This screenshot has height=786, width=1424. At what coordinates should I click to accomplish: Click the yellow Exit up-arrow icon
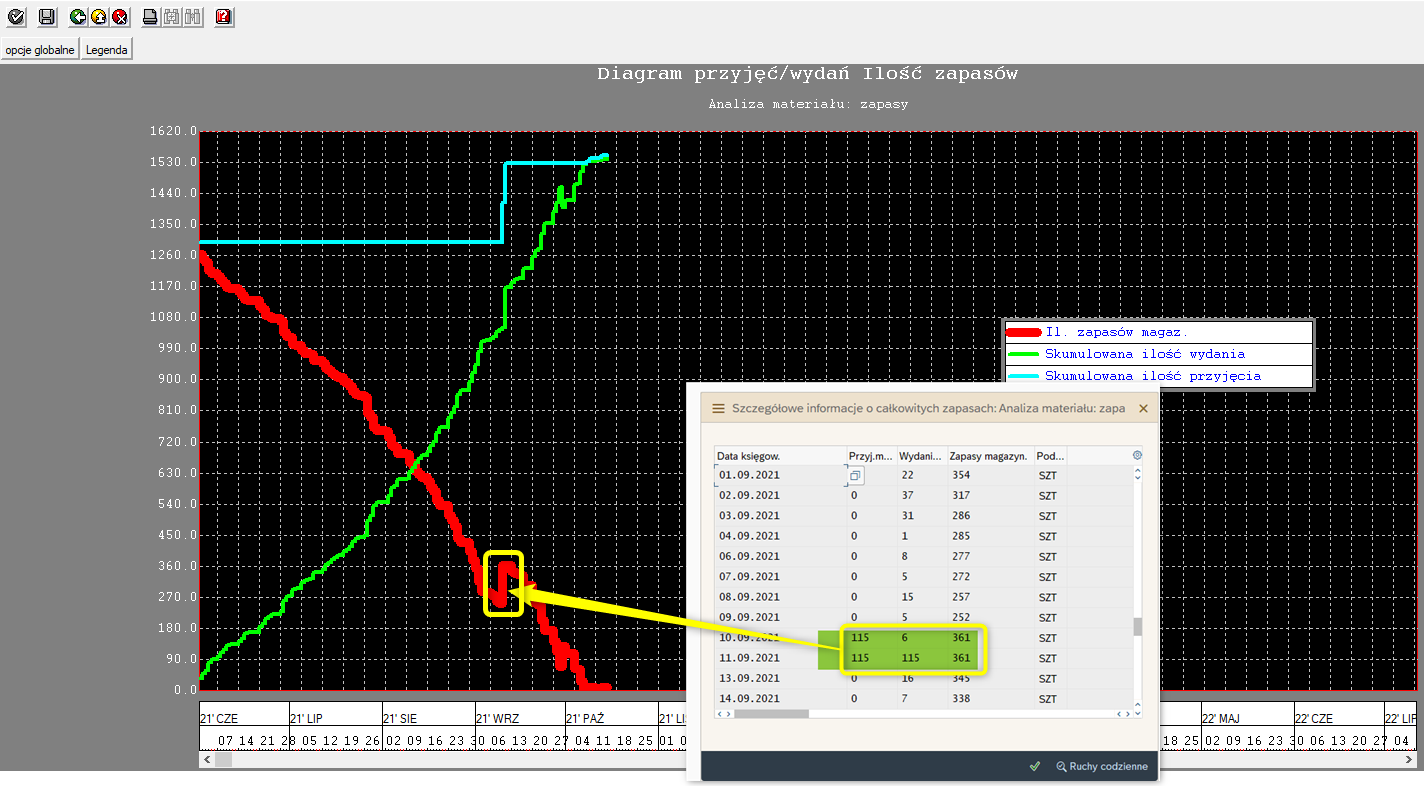point(99,16)
